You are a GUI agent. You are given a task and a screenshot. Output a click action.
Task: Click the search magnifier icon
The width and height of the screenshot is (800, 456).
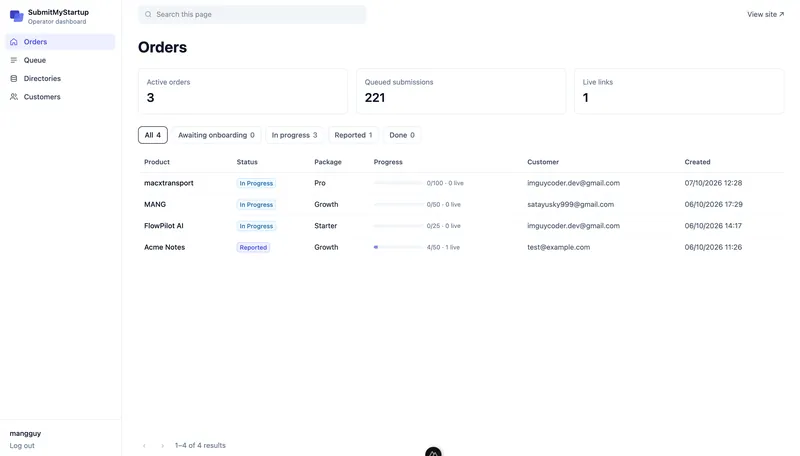(148, 14)
